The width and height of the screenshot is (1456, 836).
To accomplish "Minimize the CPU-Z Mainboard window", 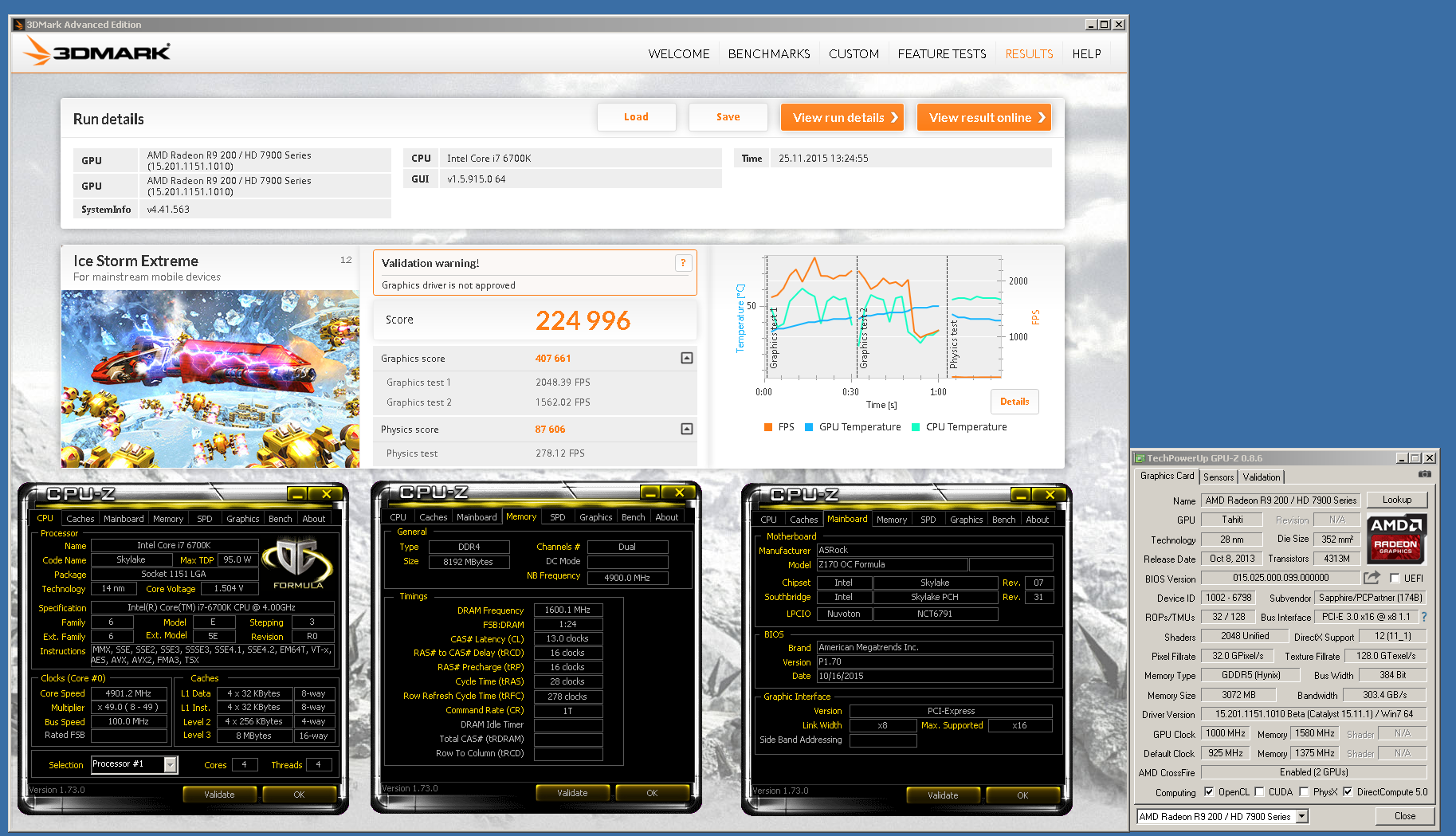I will [x=1020, y=496].
